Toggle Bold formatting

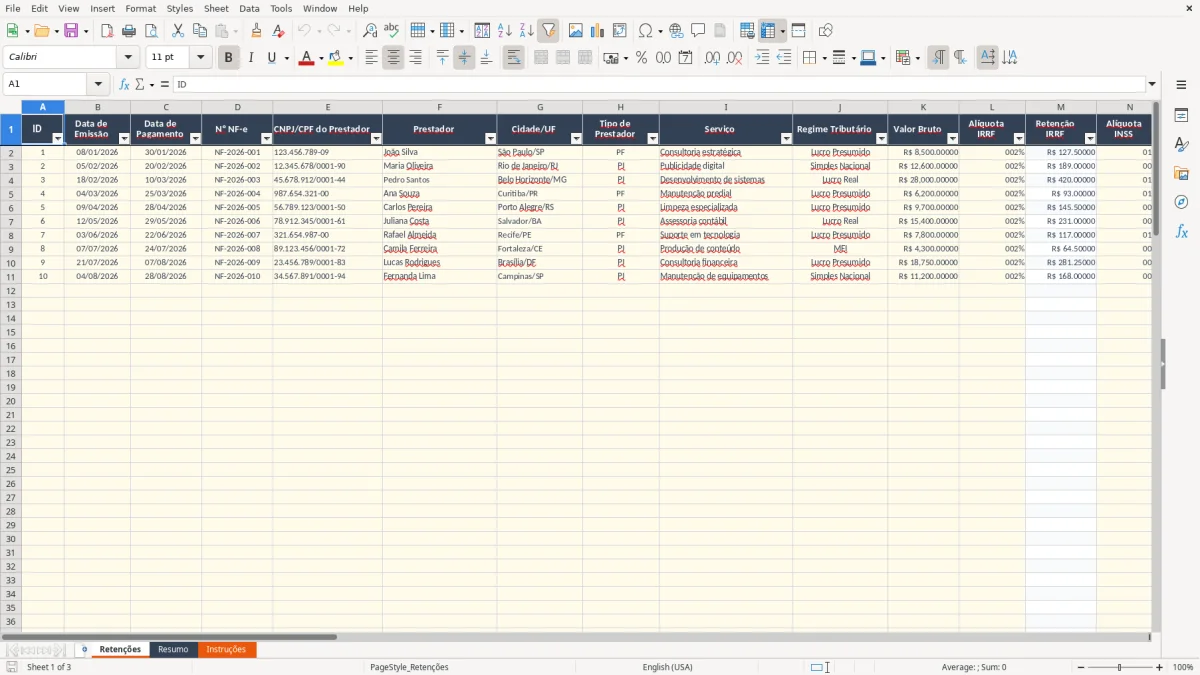pos(229,58)
